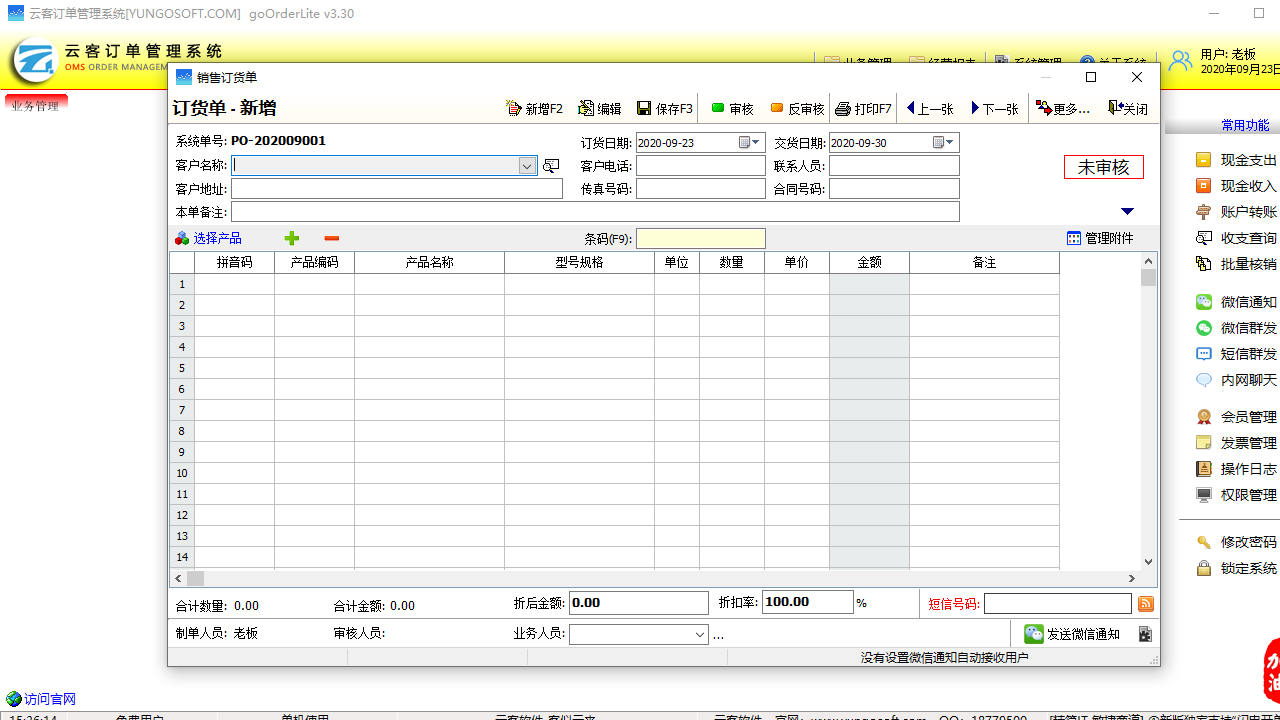
Task: Approve the order with 审核 button
Action: click(x=733, y=109)
